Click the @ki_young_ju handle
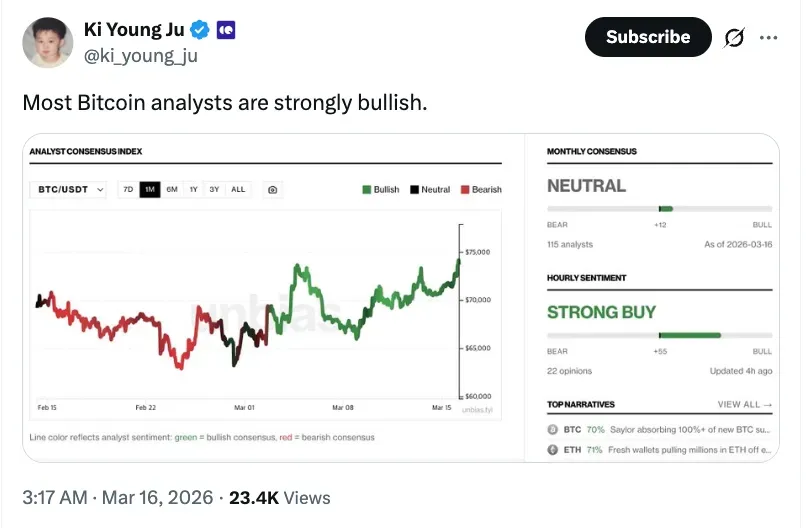 tap(140, 56)
